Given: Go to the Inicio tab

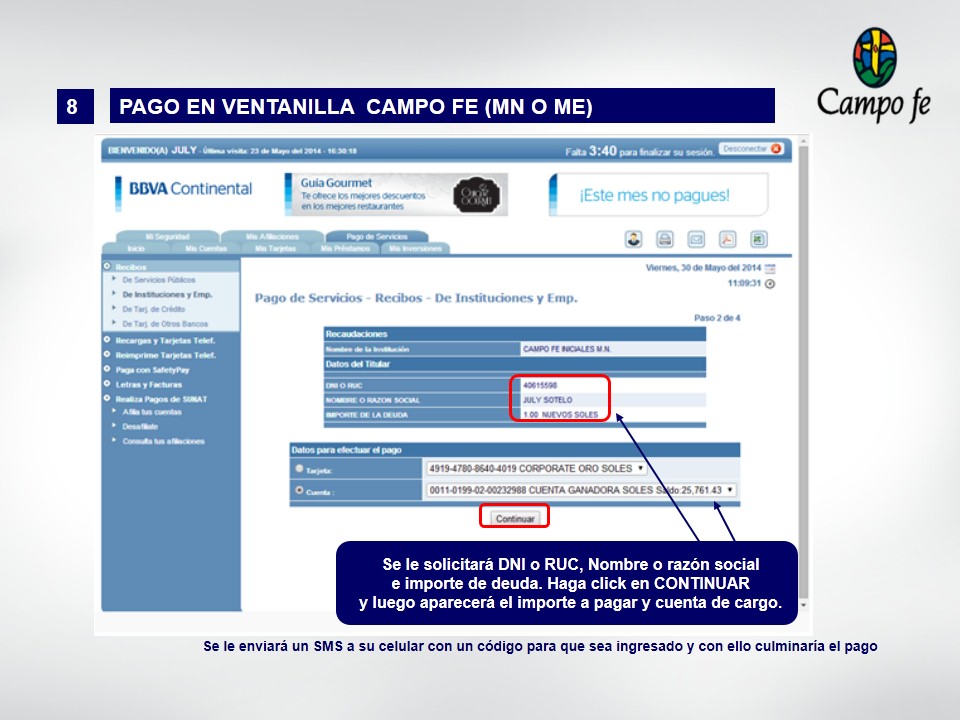Looking at the screenshot, I should tap(136, 249).
